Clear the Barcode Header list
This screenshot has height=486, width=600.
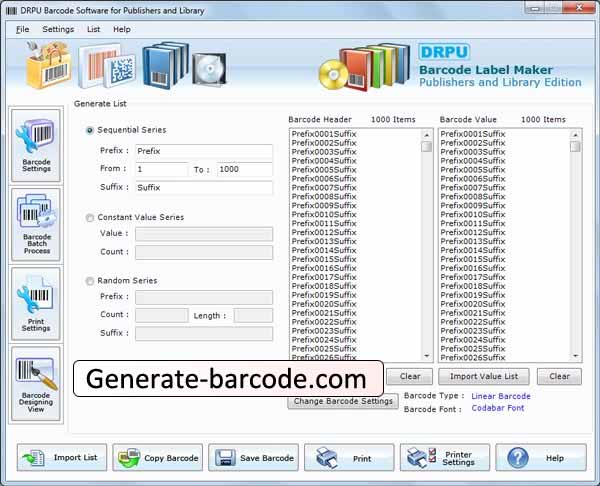pos(409,377)
